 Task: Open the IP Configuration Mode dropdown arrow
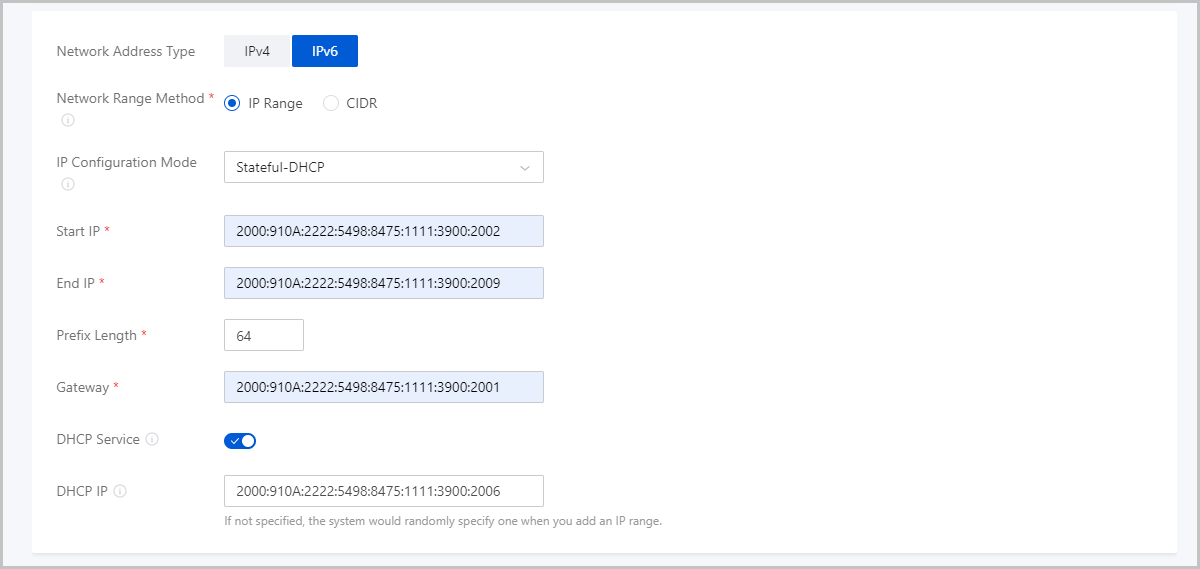[525, 168]
